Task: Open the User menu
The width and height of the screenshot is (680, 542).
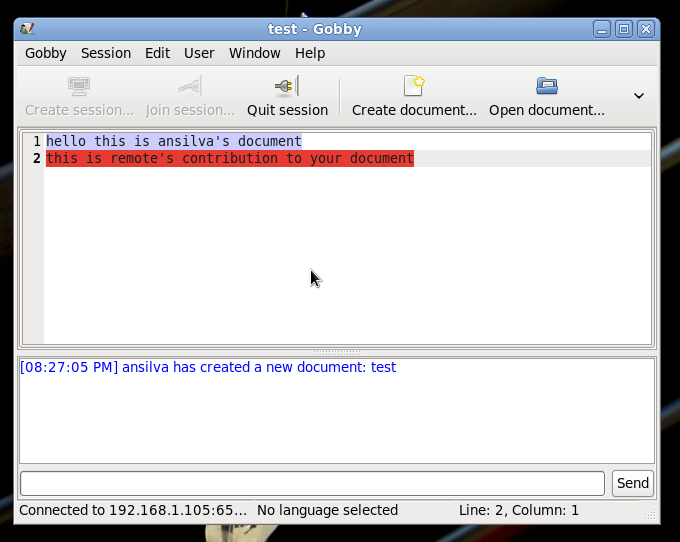Action: point(199,53)
